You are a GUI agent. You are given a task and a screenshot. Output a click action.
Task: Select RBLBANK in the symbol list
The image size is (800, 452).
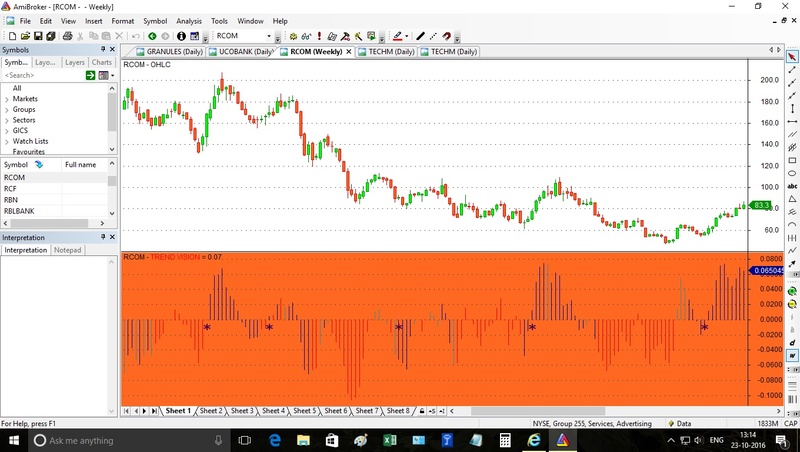[19, 211]
